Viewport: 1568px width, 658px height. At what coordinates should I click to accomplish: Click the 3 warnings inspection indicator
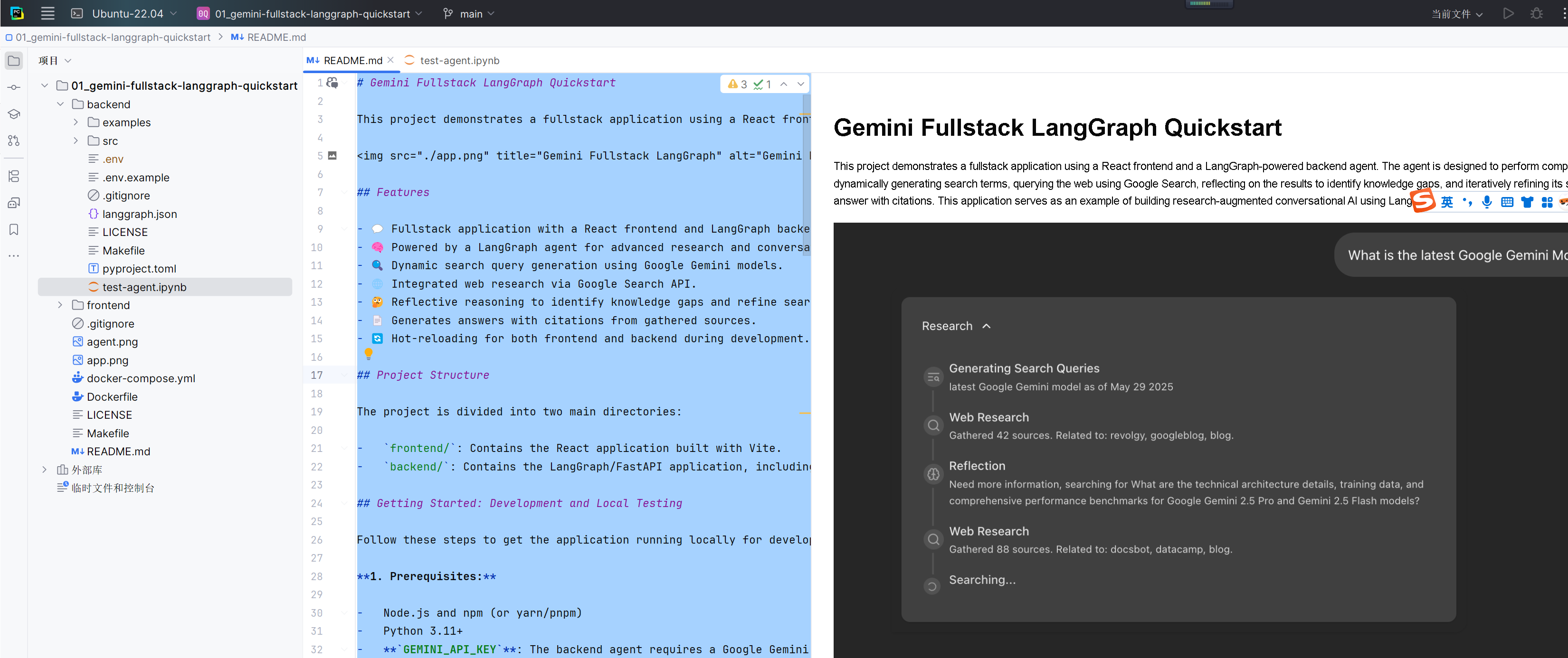(x=737, y=85)
